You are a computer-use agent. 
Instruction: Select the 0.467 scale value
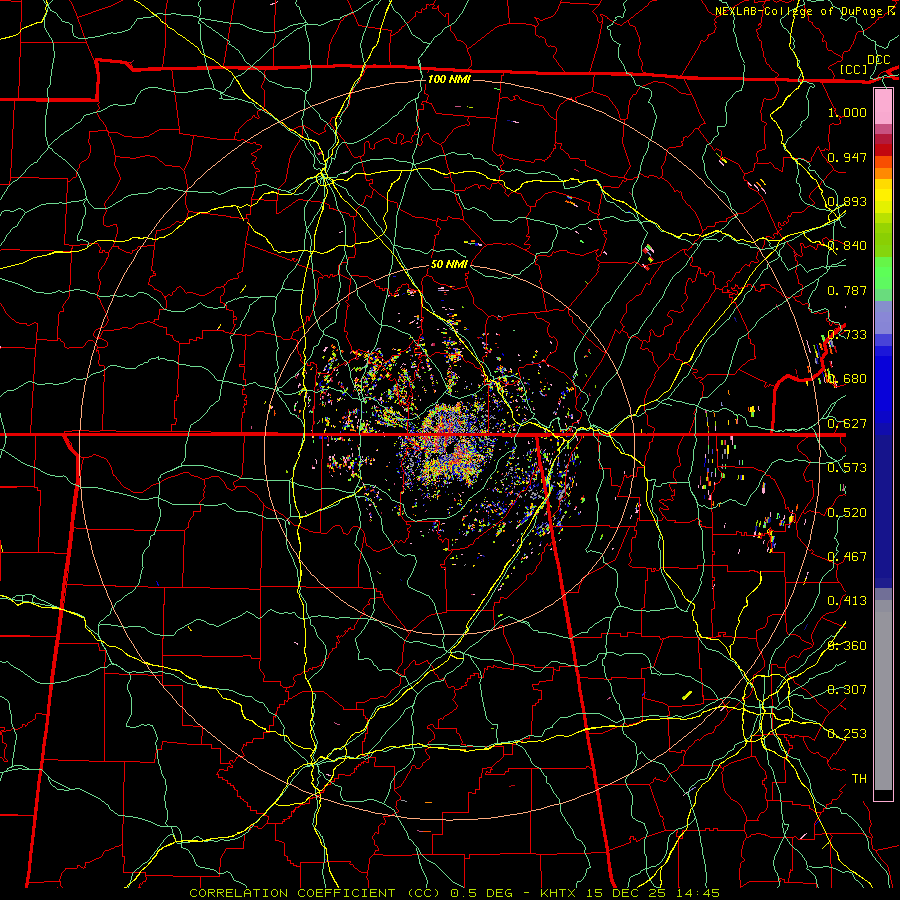pyautogui.click(x=847, y=557)
